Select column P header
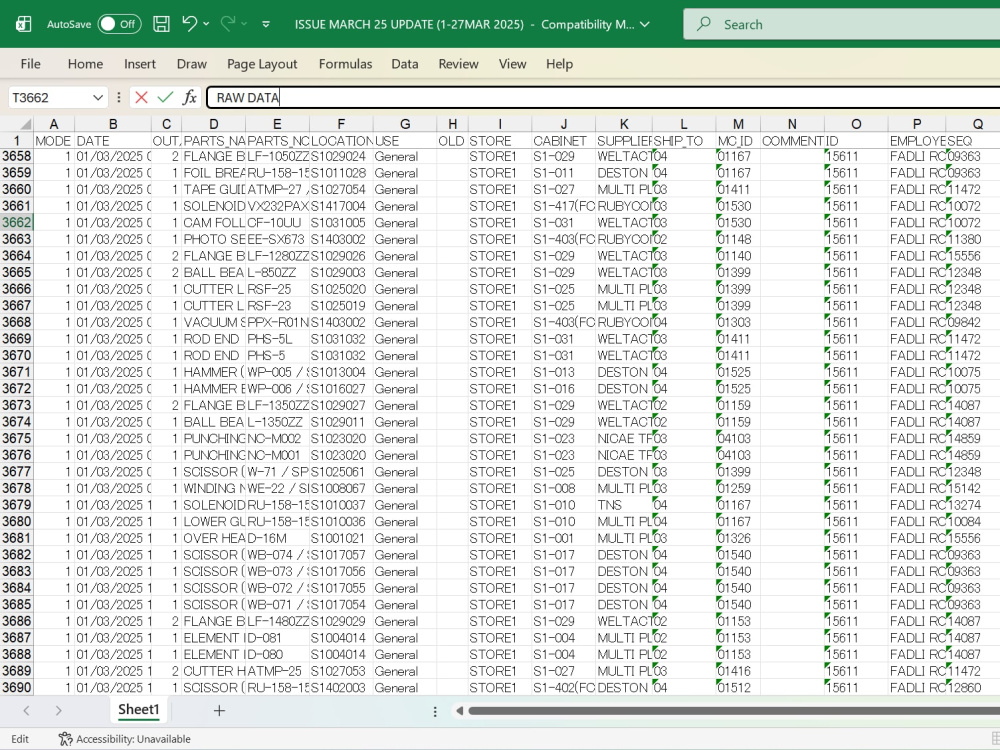The image size is (1000, 750). click(916, 124)
